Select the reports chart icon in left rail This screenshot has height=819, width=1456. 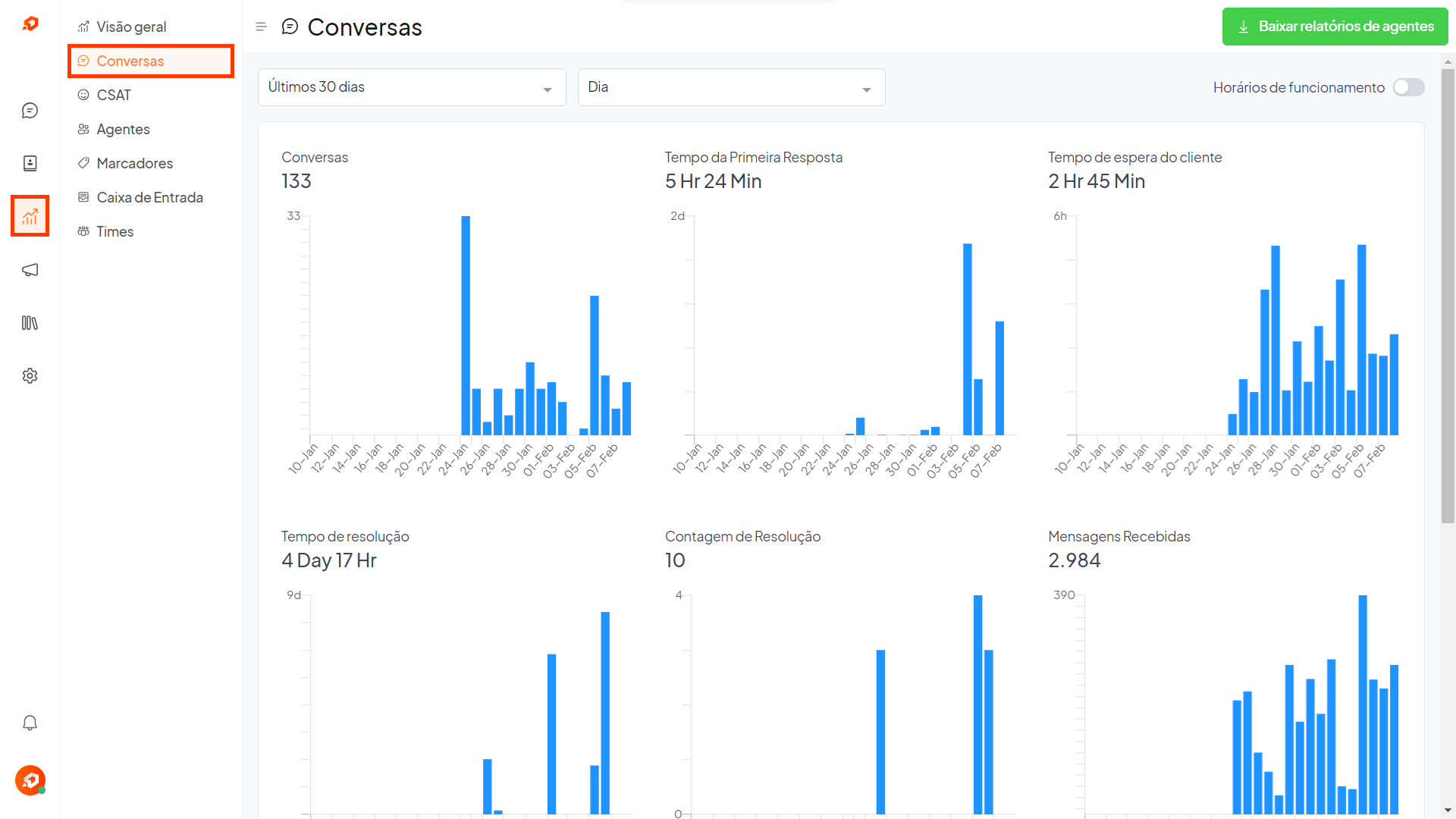point(30,217)
